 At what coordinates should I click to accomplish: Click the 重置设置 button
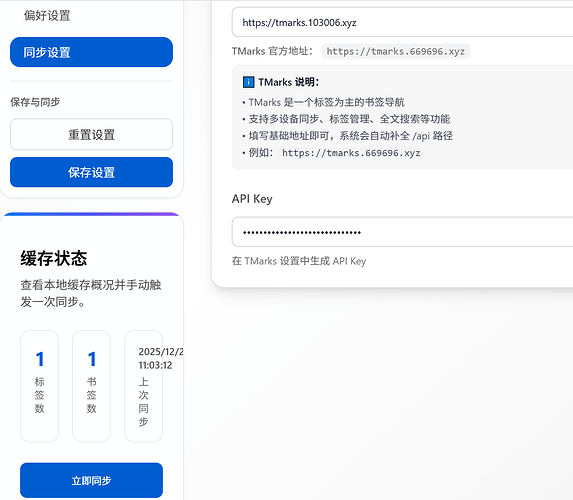coord(91,134)
